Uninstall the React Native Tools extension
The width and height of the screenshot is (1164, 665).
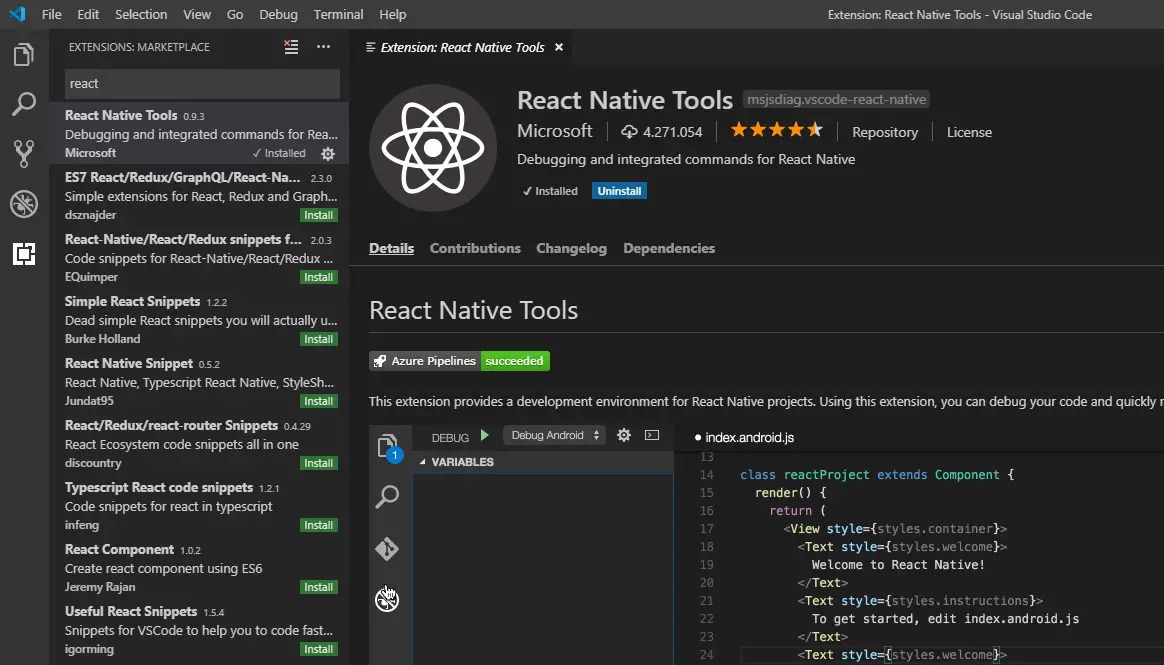pyautogui.click(x=618, y=190)
